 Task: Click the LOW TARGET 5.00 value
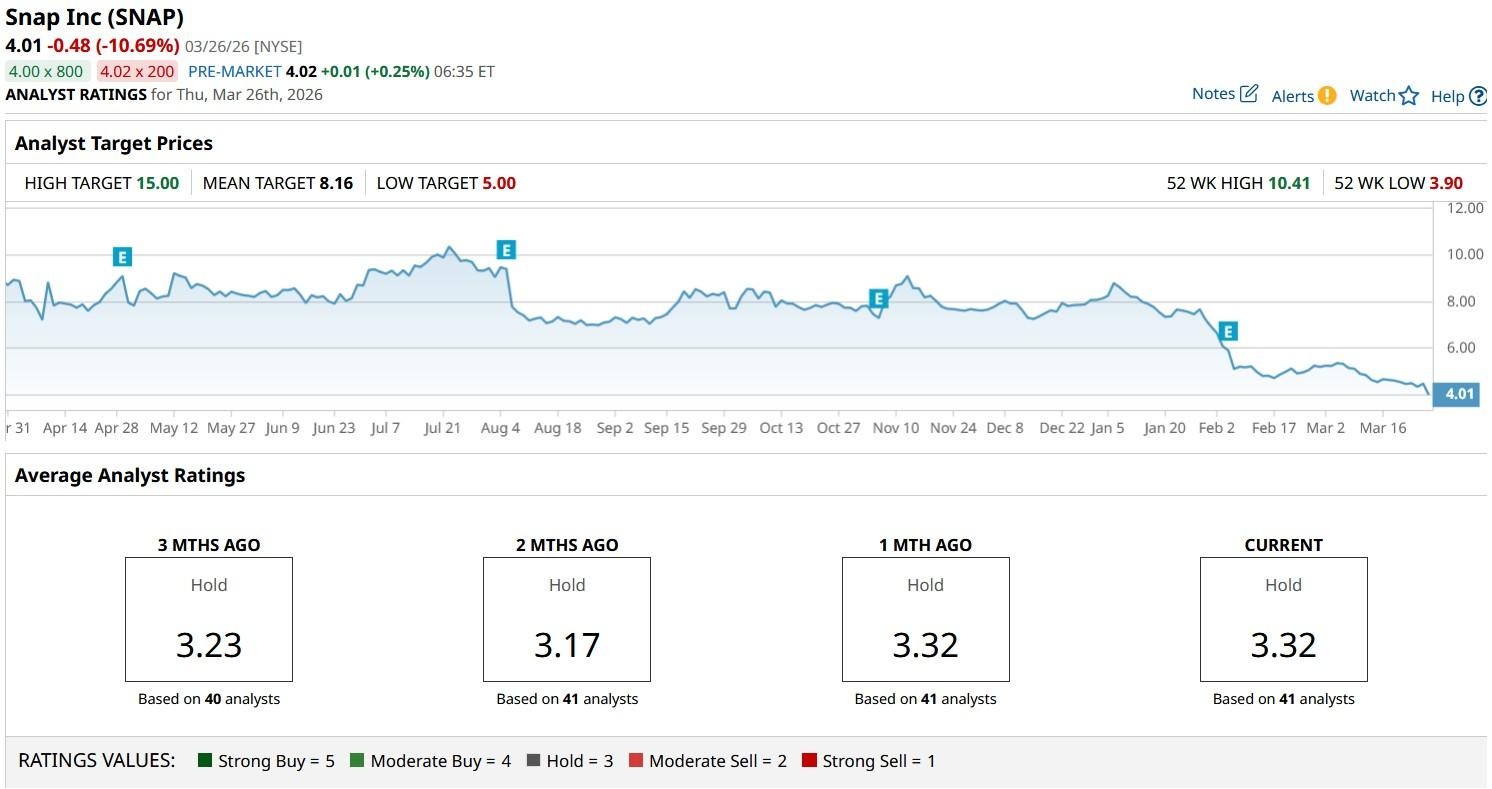[499, 183]
